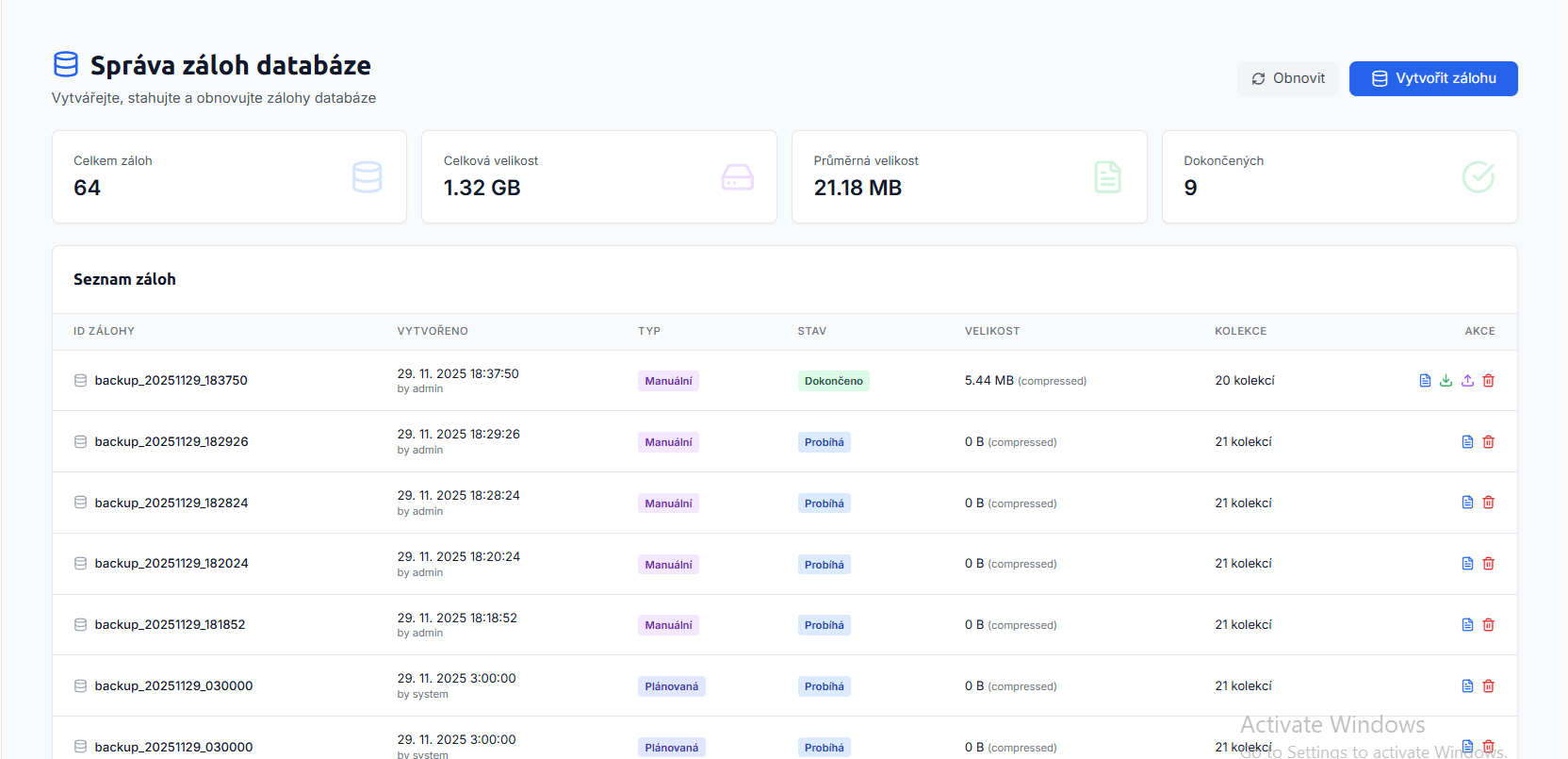Click the Dokončeno status badge

(x=833, y=381)
